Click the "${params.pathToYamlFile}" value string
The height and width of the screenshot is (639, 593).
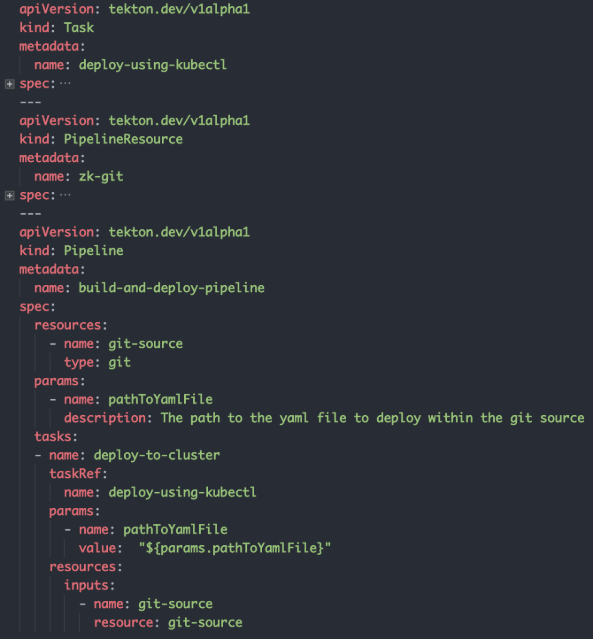coord(235,548)
